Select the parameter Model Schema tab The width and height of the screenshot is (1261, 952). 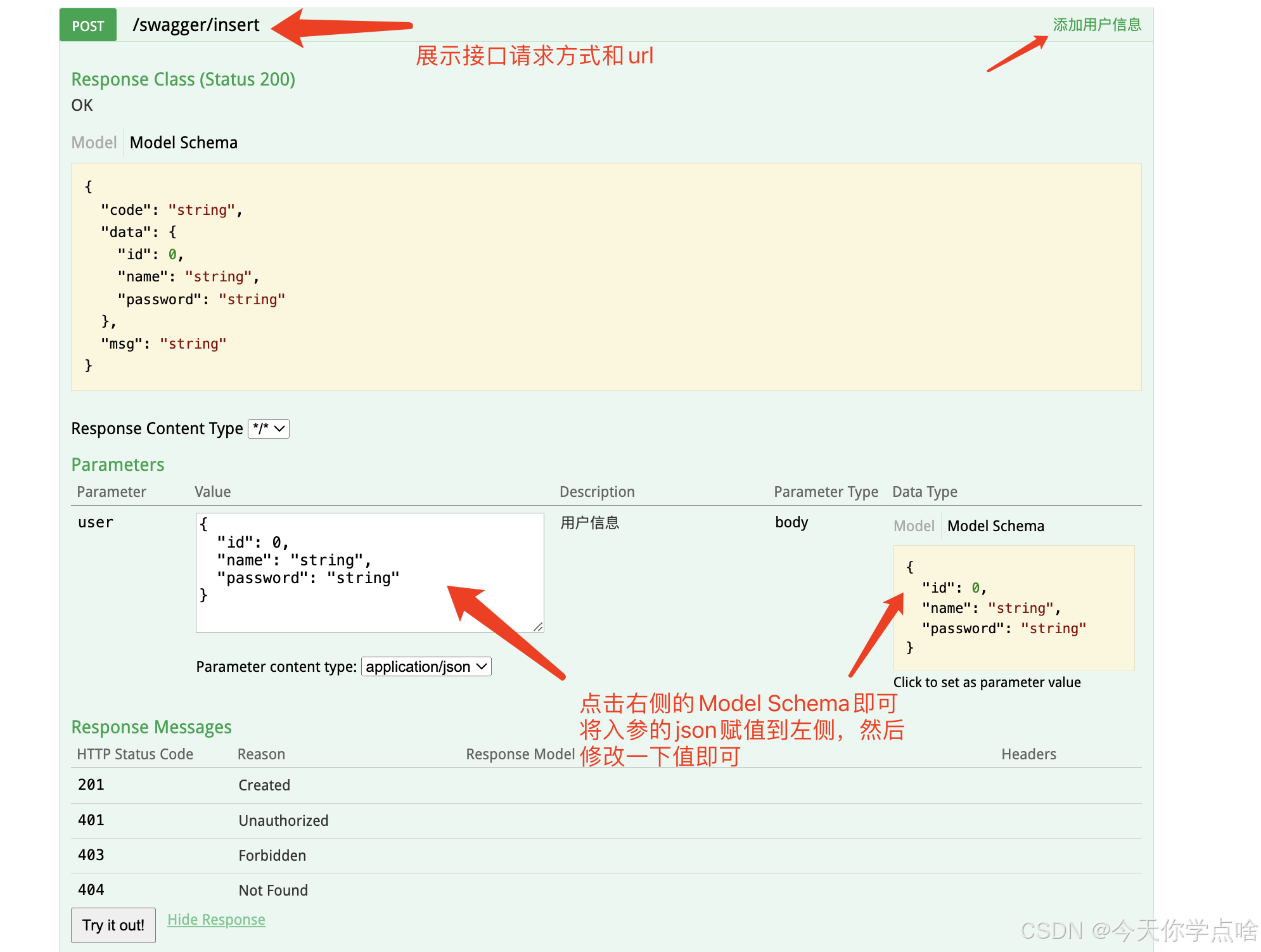(x=995, y=526)
